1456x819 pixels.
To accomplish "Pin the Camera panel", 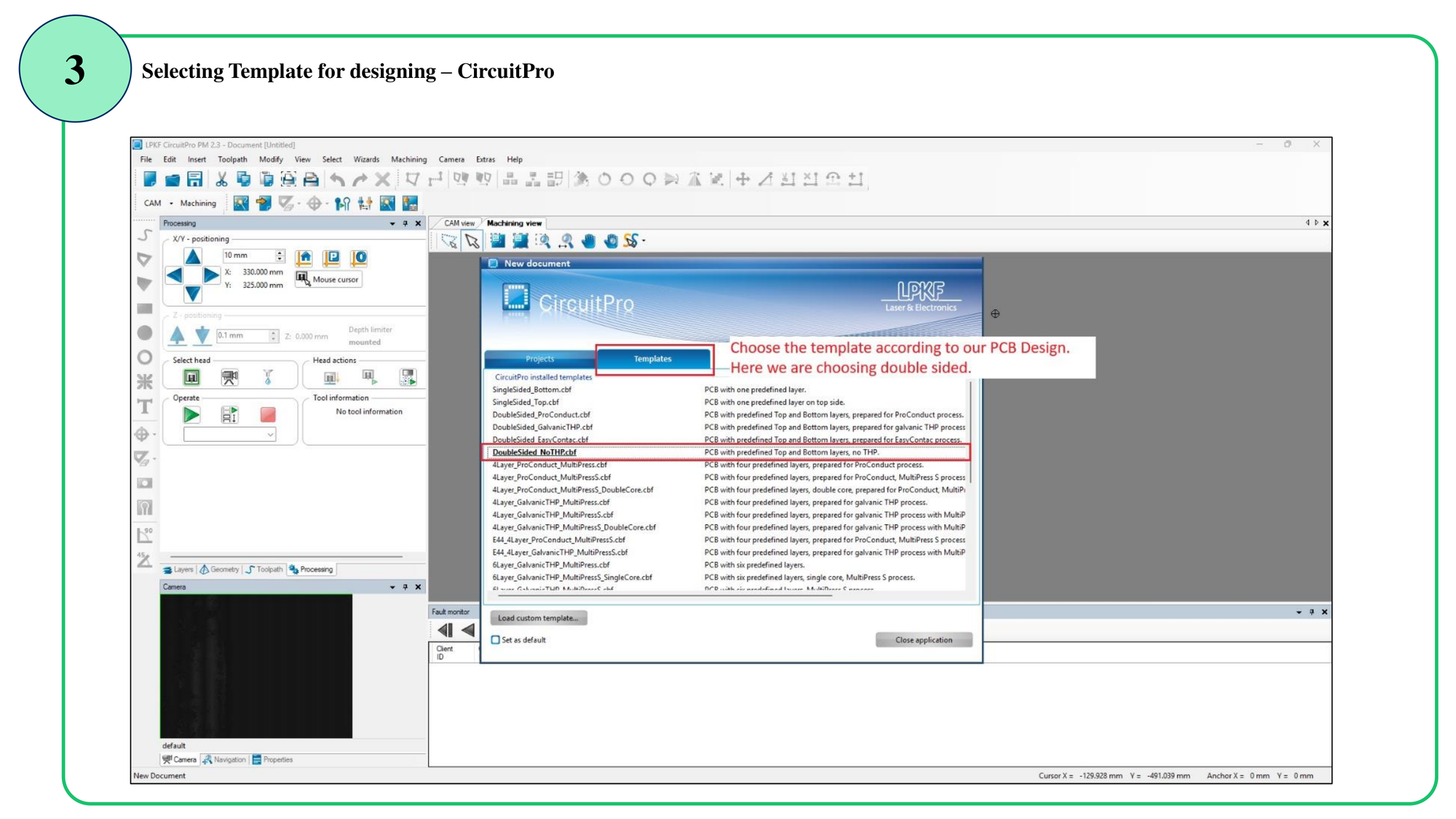I will point(405,587).
